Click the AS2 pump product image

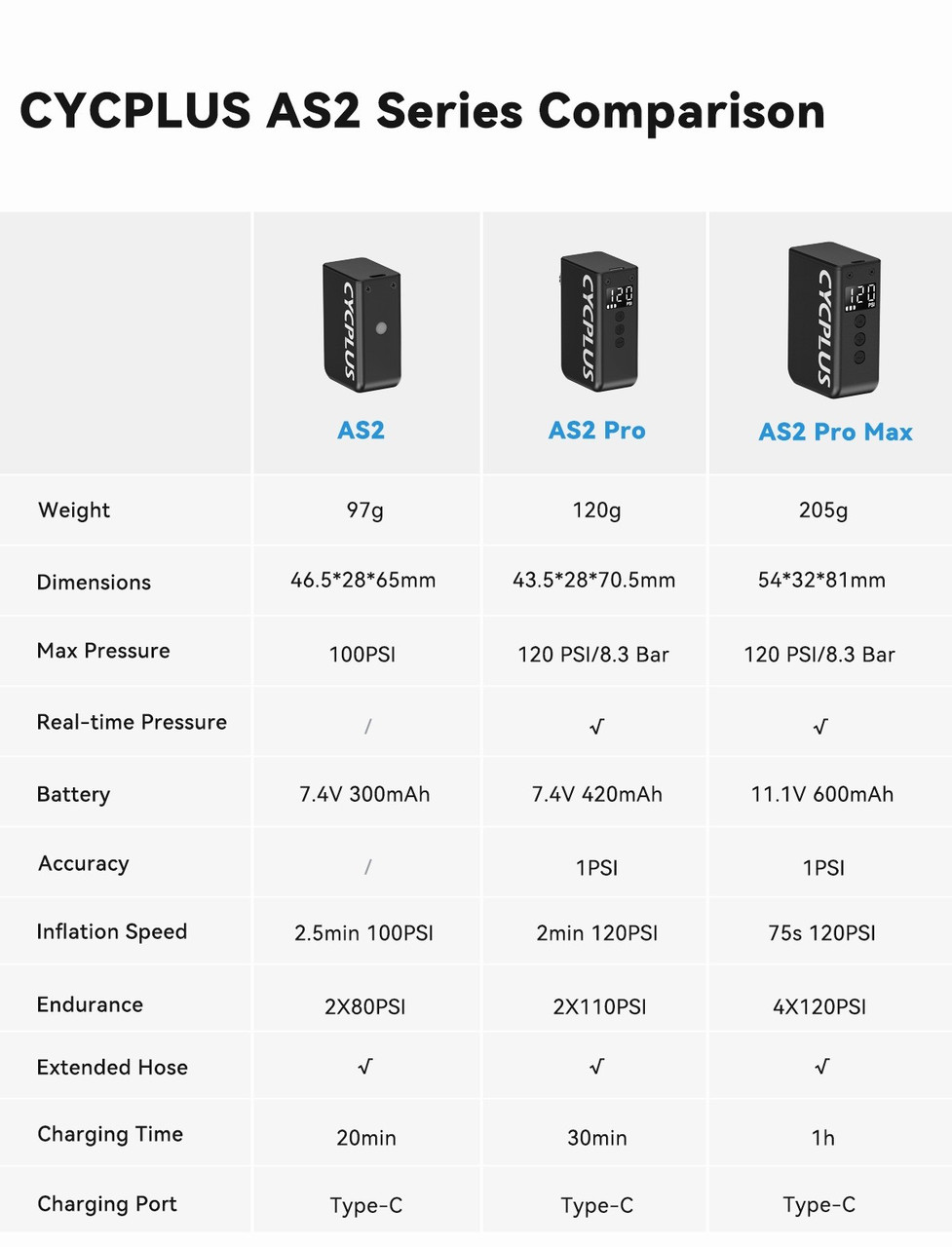pyautogui.click(x=362, y=325)
